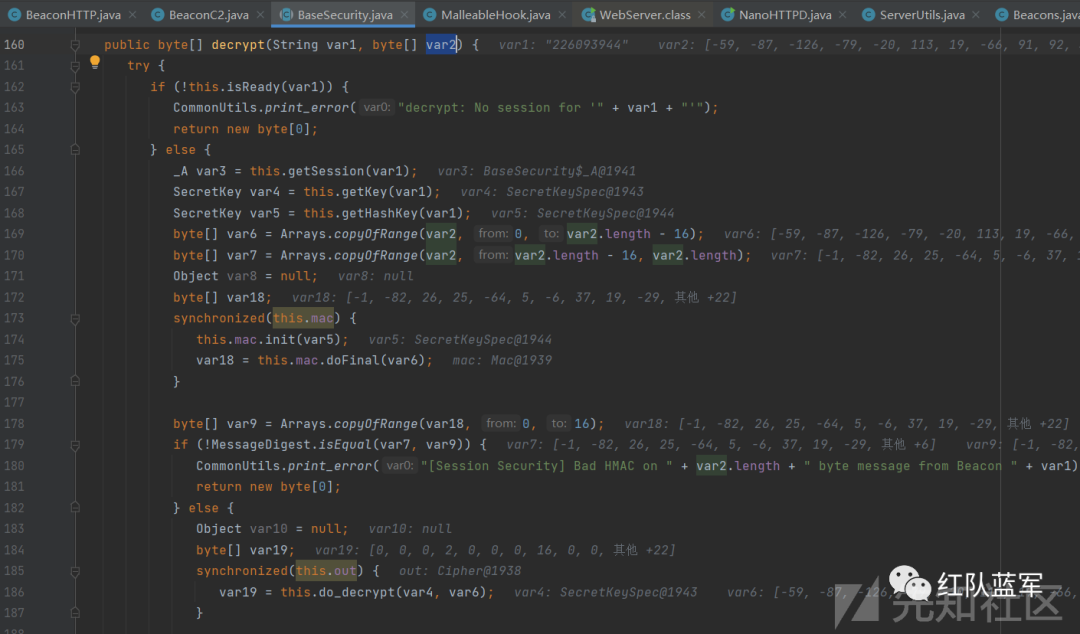Switch to the NanoHTTPD.java tab
This screenshot has width=1080, height=634.
pos(785,14)
